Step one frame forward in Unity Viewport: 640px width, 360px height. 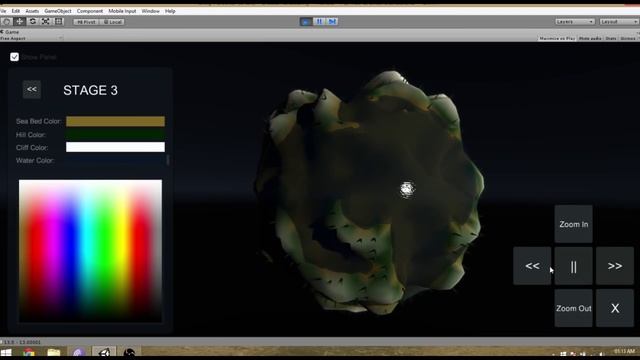coord(332,22)
